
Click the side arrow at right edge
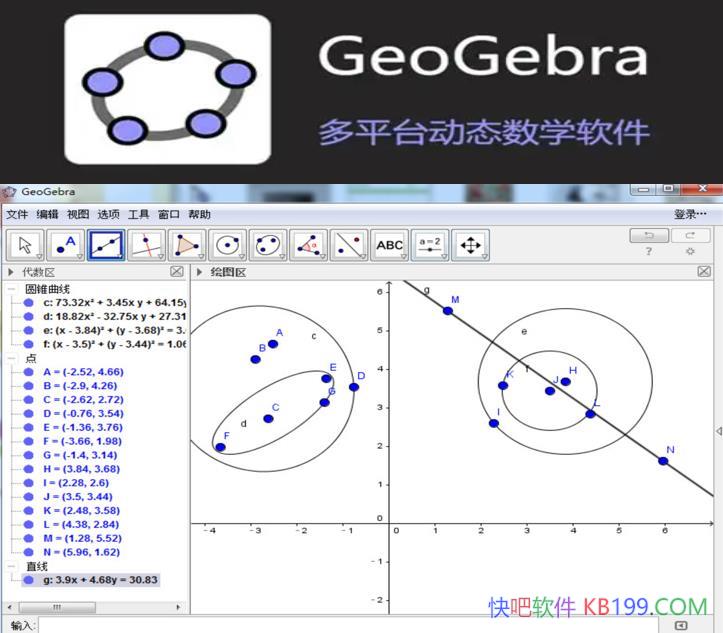point(719,431)
